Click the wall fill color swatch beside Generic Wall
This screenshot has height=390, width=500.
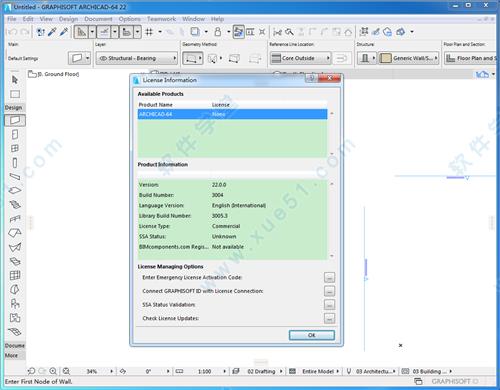[385, 58]
